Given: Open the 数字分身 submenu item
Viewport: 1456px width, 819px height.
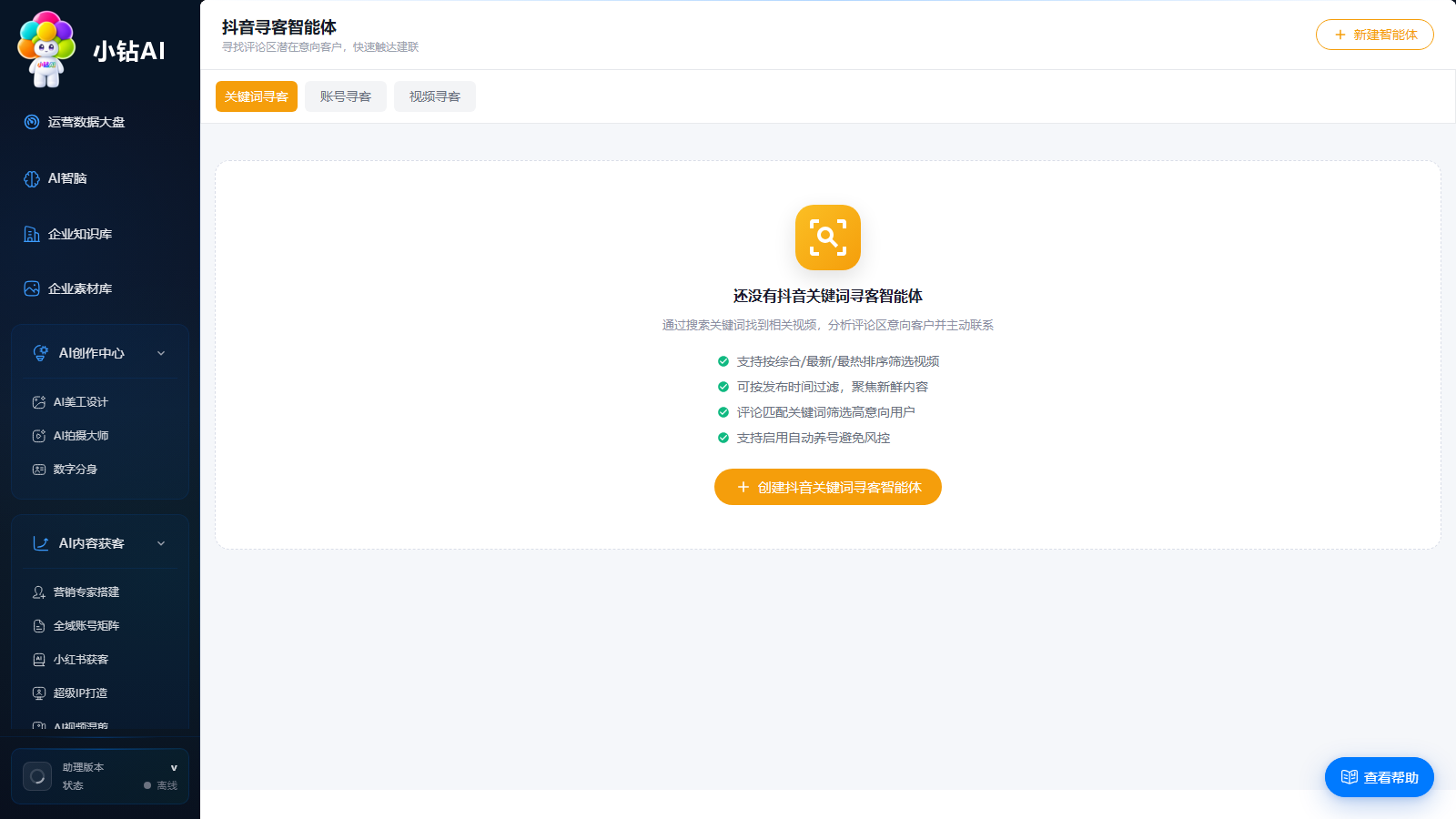Looking at the screenshot, I should pos(100,470).
